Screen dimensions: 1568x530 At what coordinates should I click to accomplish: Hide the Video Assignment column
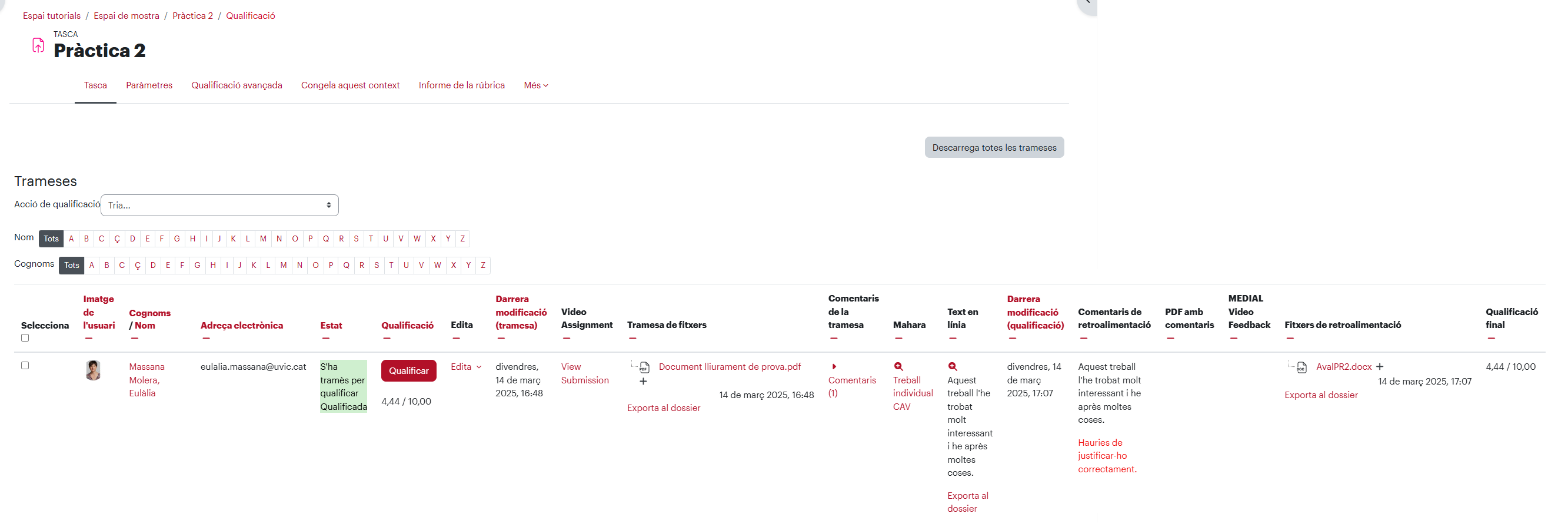click(566, 339)
